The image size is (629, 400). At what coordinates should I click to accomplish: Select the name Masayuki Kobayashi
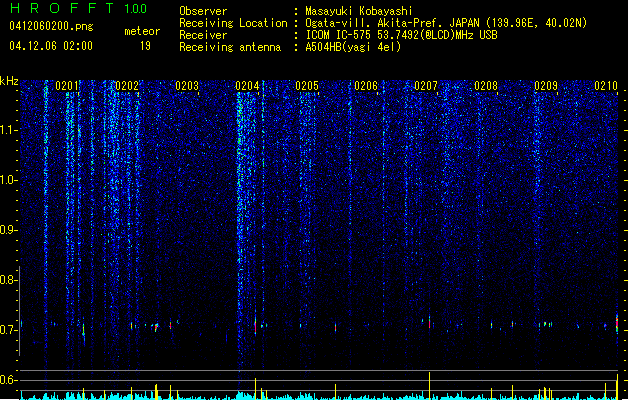click(x=359, y=11)
